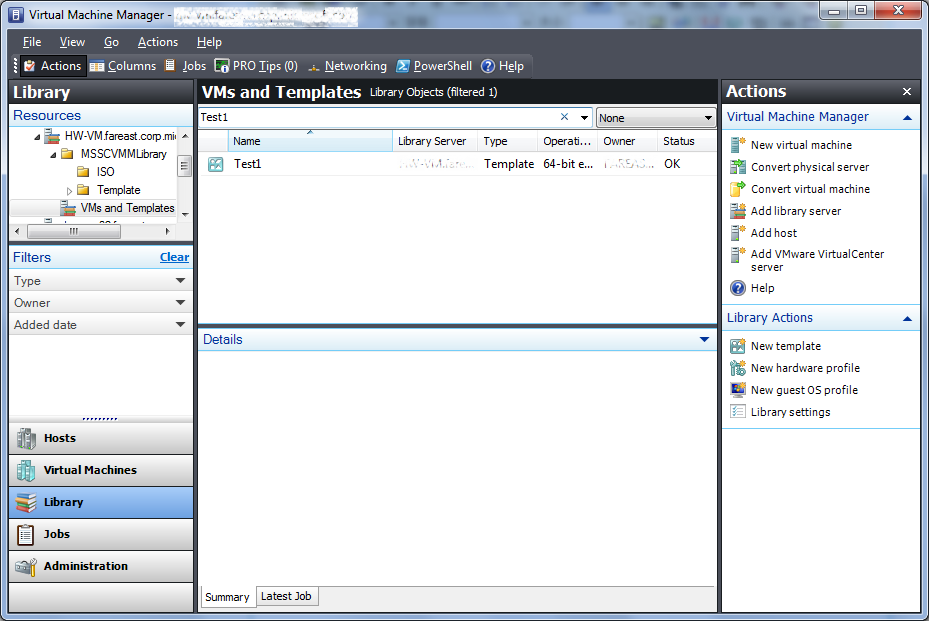Click the New virtual machine icon
The height and width of the screenshot is (621, 929).
pos(738,145)
